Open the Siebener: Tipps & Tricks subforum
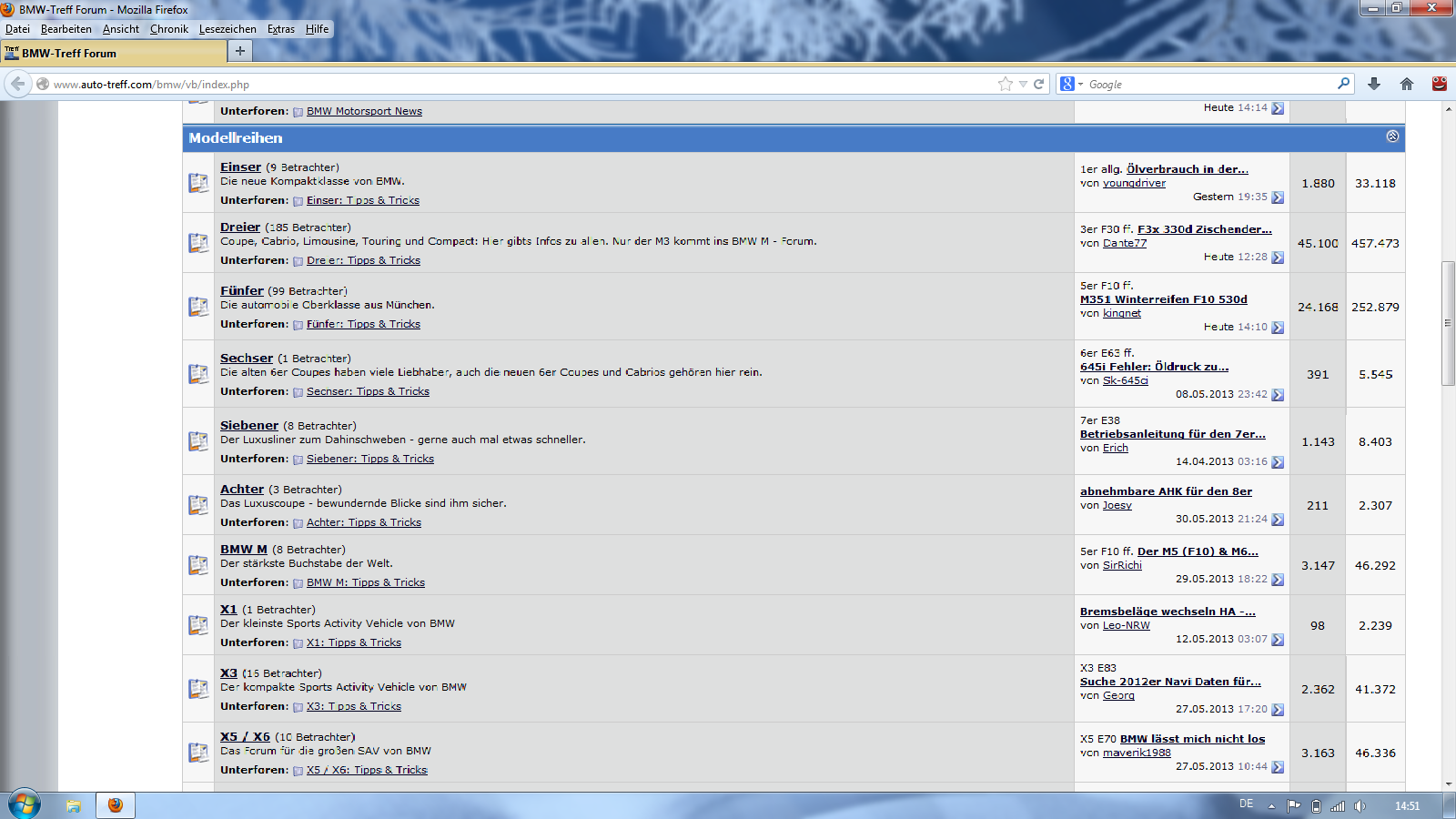1456x819 pixels. 369,459
